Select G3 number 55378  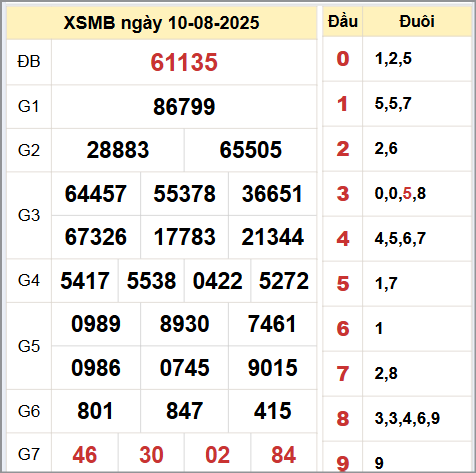point(184,194)
